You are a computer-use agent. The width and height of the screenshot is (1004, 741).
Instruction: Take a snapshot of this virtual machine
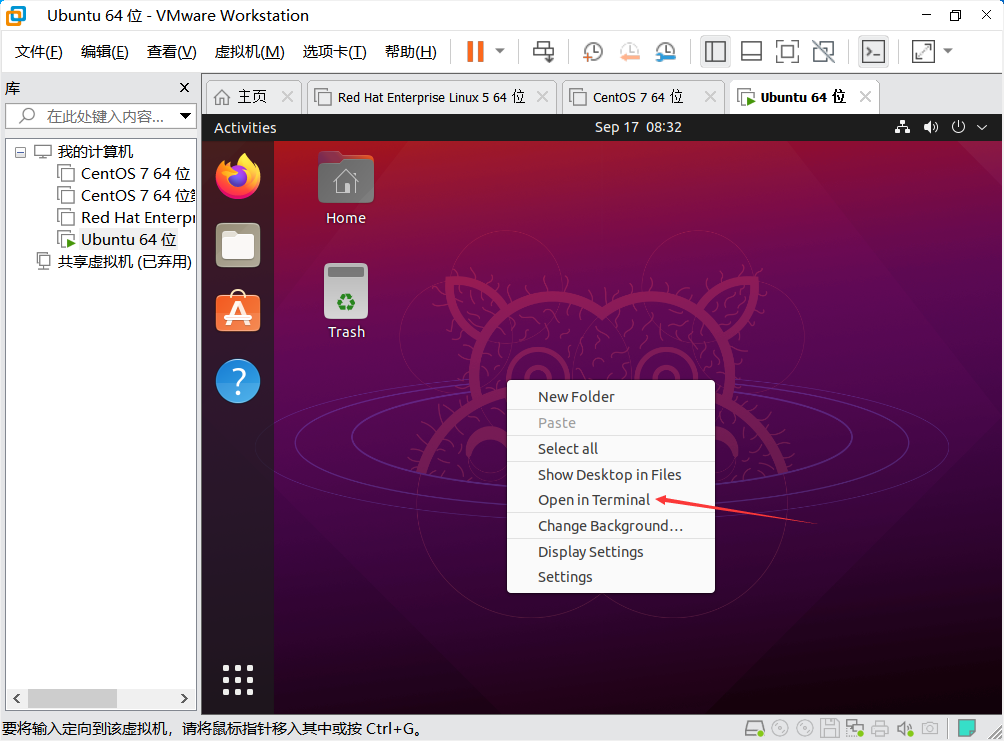593,51
